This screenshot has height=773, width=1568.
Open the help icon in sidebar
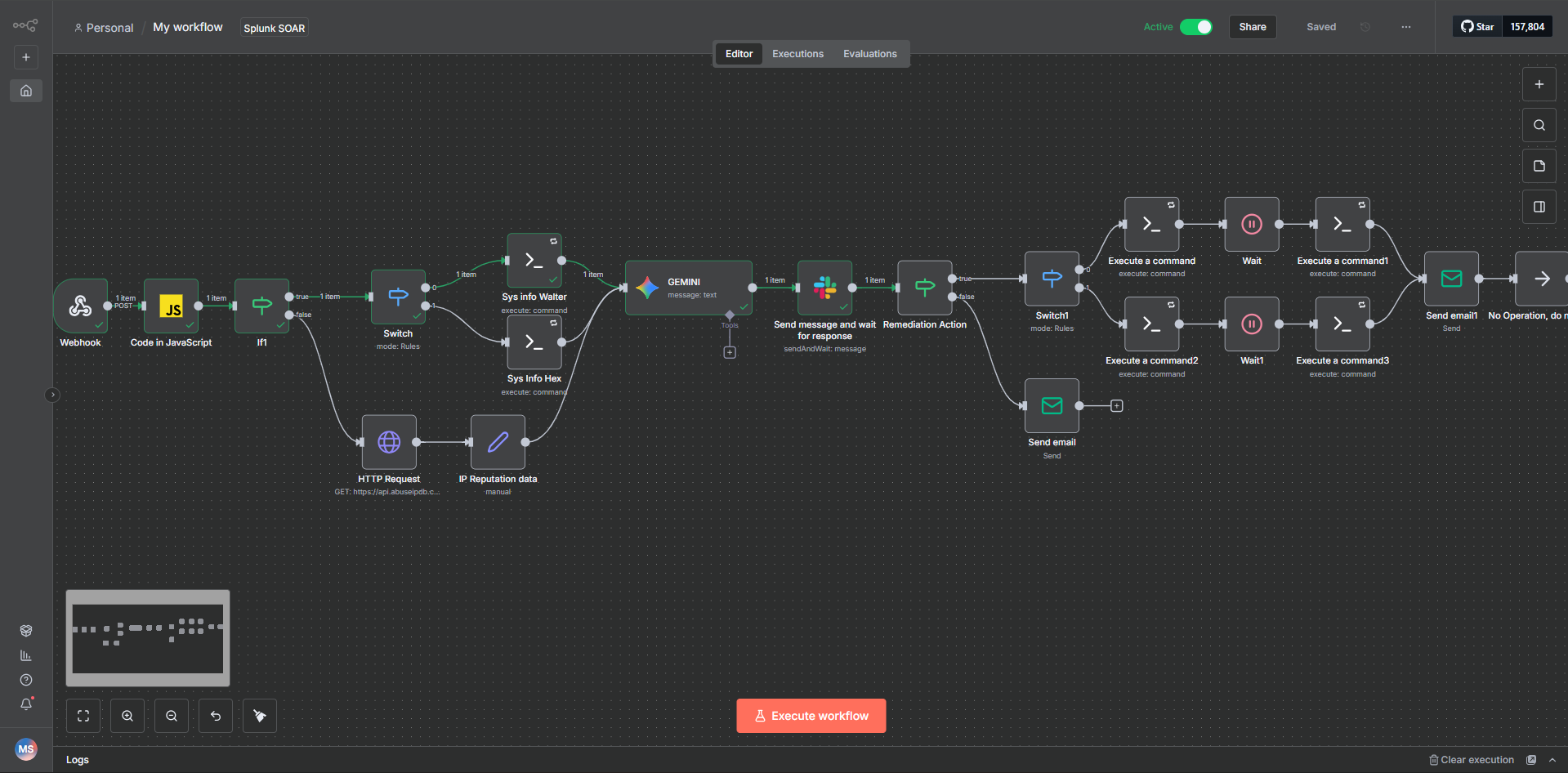click(26, 680)
